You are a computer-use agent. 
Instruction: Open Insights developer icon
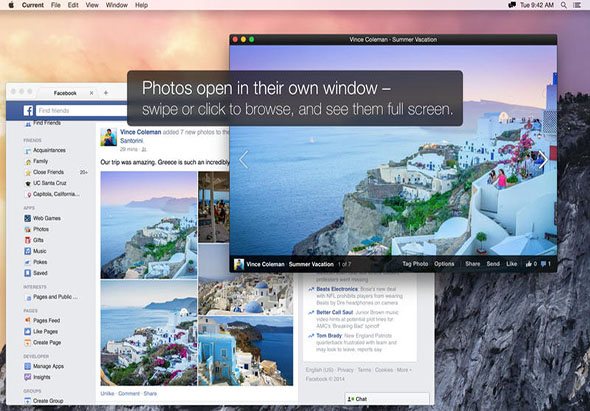tap(28, 377)
